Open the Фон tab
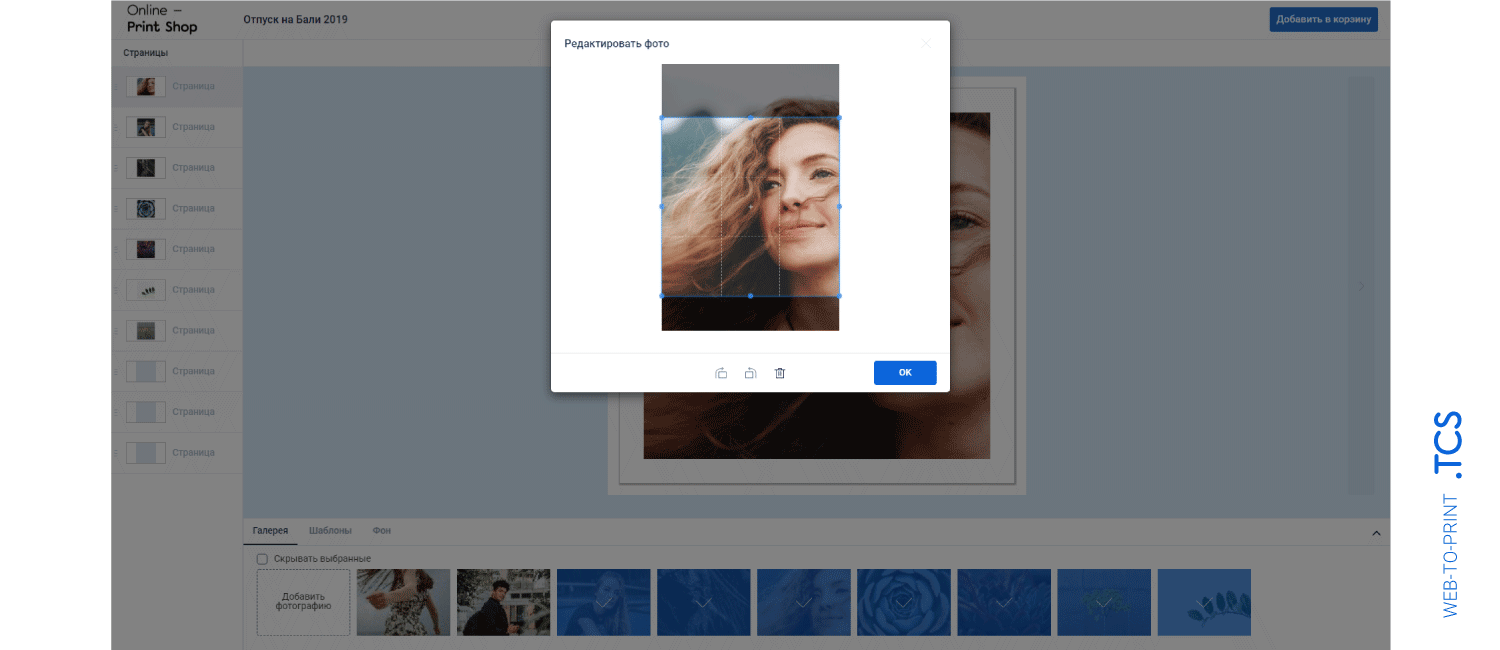 (x=381, y=531)
